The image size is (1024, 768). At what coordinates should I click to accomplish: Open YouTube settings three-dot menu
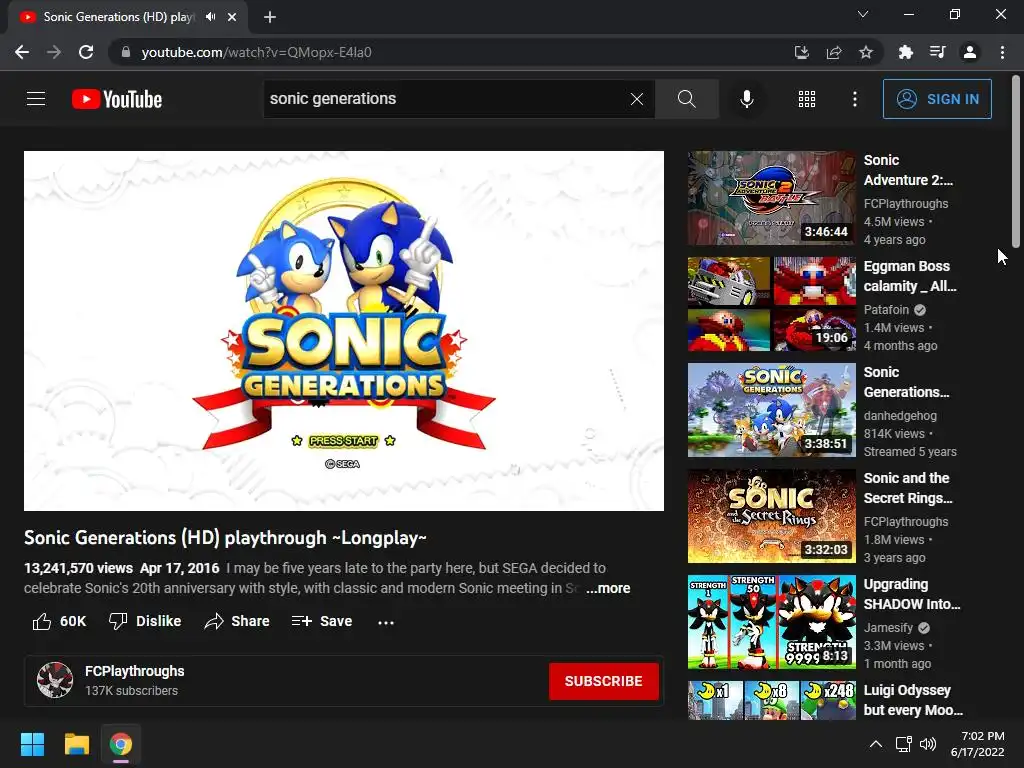[x=854, y=99]
